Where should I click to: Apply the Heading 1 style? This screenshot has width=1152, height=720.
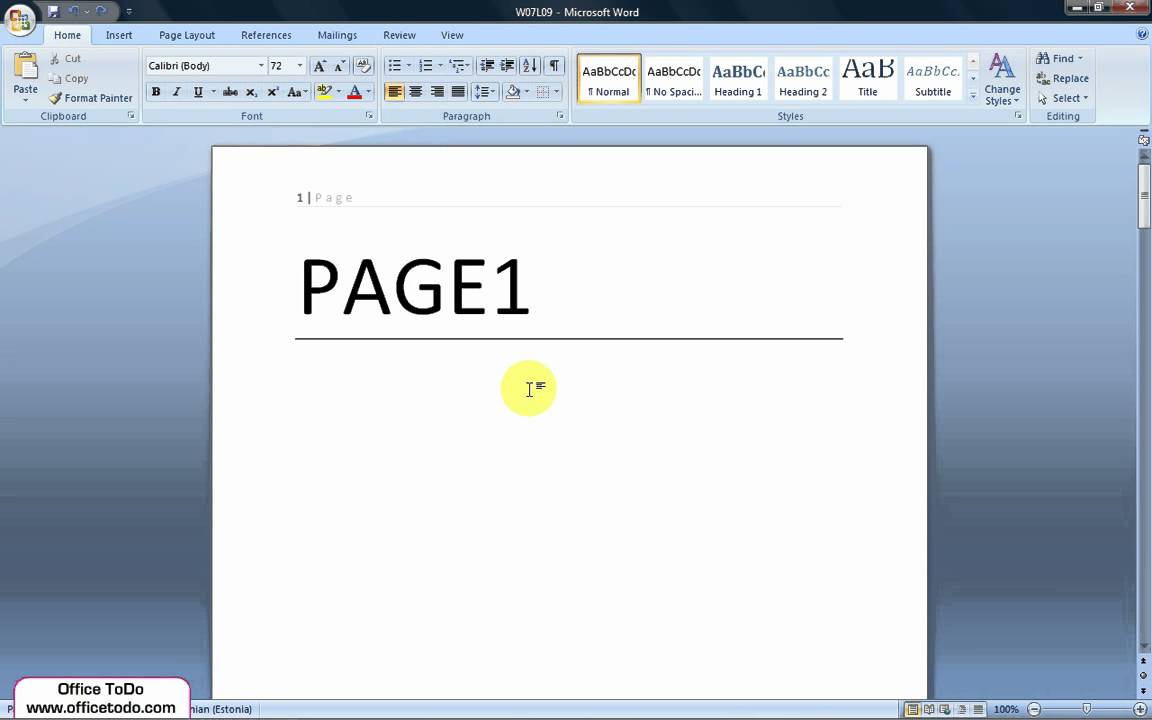pos(738,79)
